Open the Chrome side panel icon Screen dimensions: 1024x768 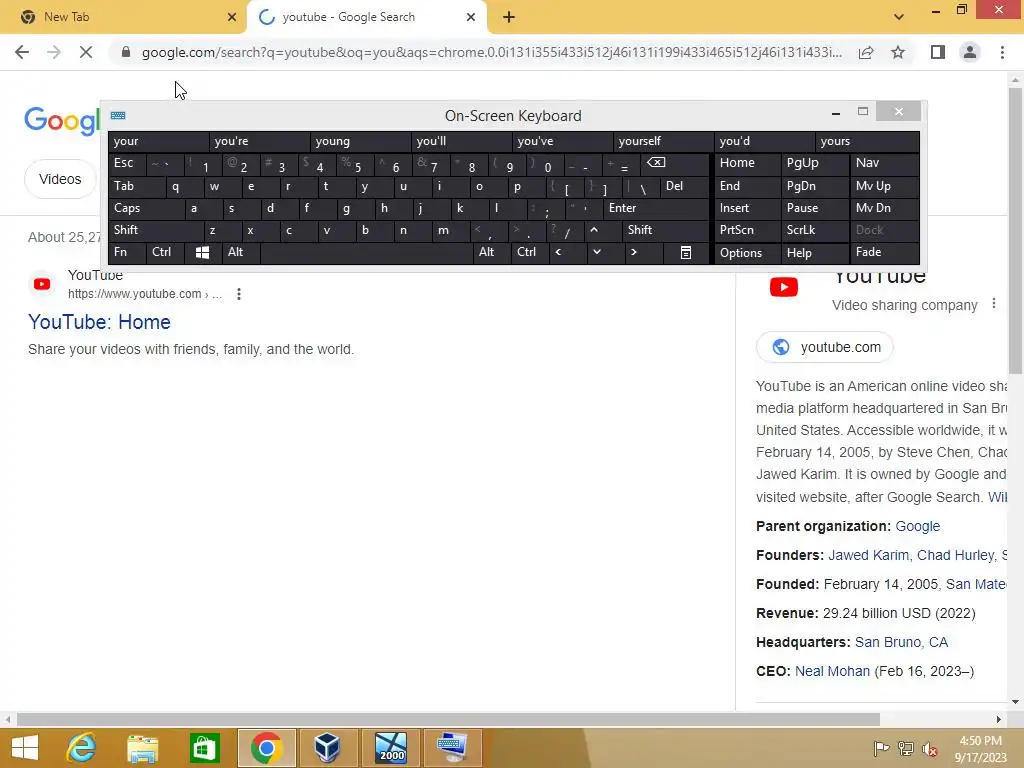coord(938,52)
